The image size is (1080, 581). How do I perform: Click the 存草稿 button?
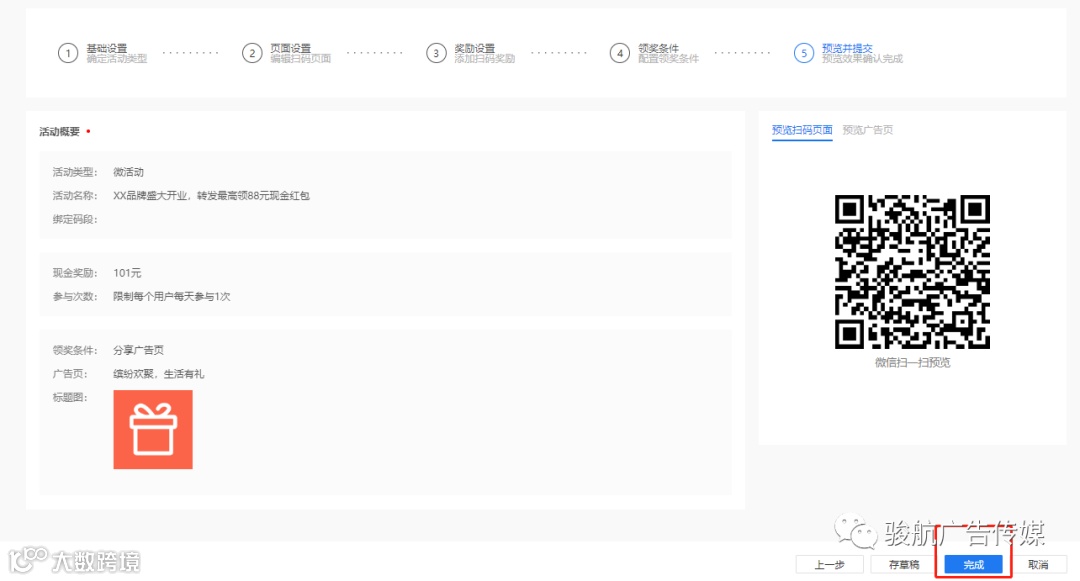[904, 564]
